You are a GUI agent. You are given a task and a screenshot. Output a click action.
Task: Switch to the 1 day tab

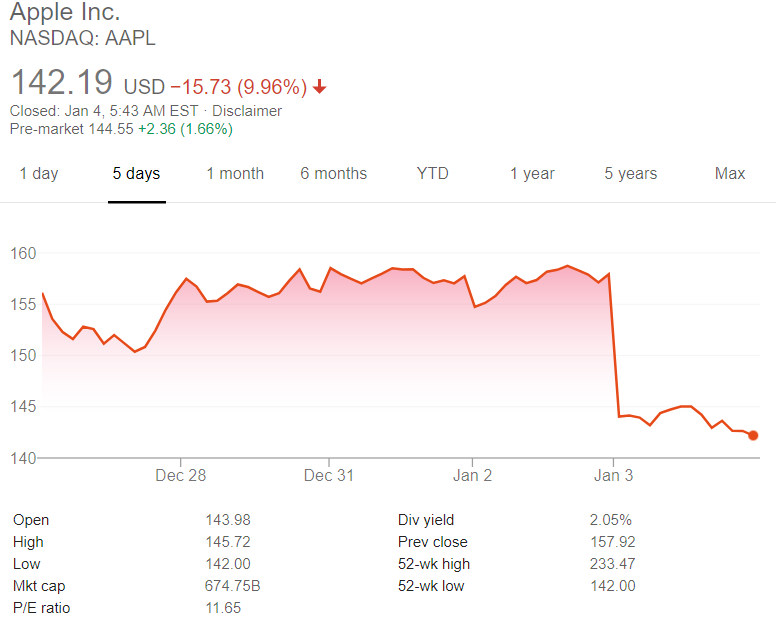[39, 174]
